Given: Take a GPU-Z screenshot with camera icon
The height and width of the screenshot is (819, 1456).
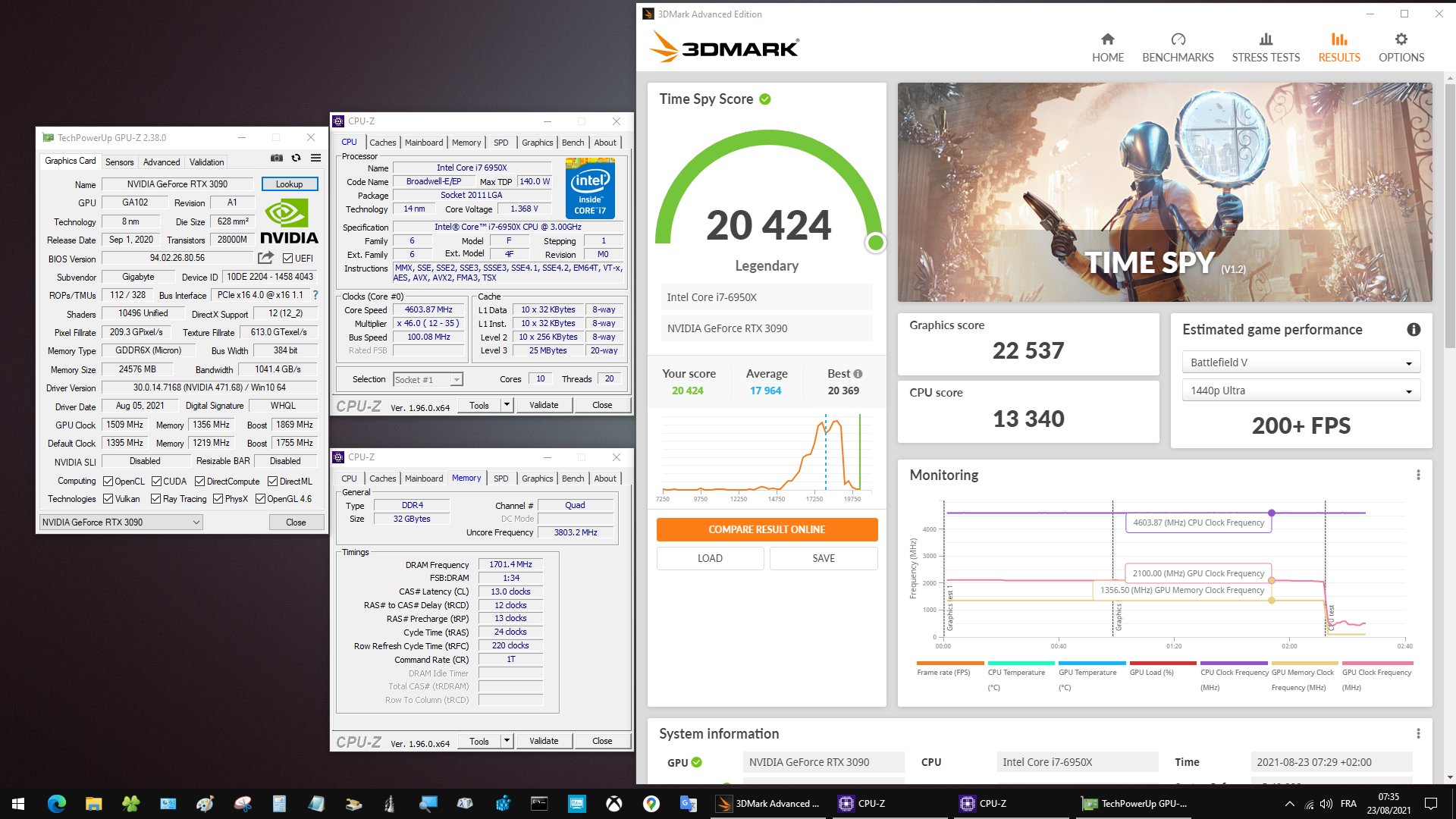Looking at the screenshot, I should tap(277, 158).
